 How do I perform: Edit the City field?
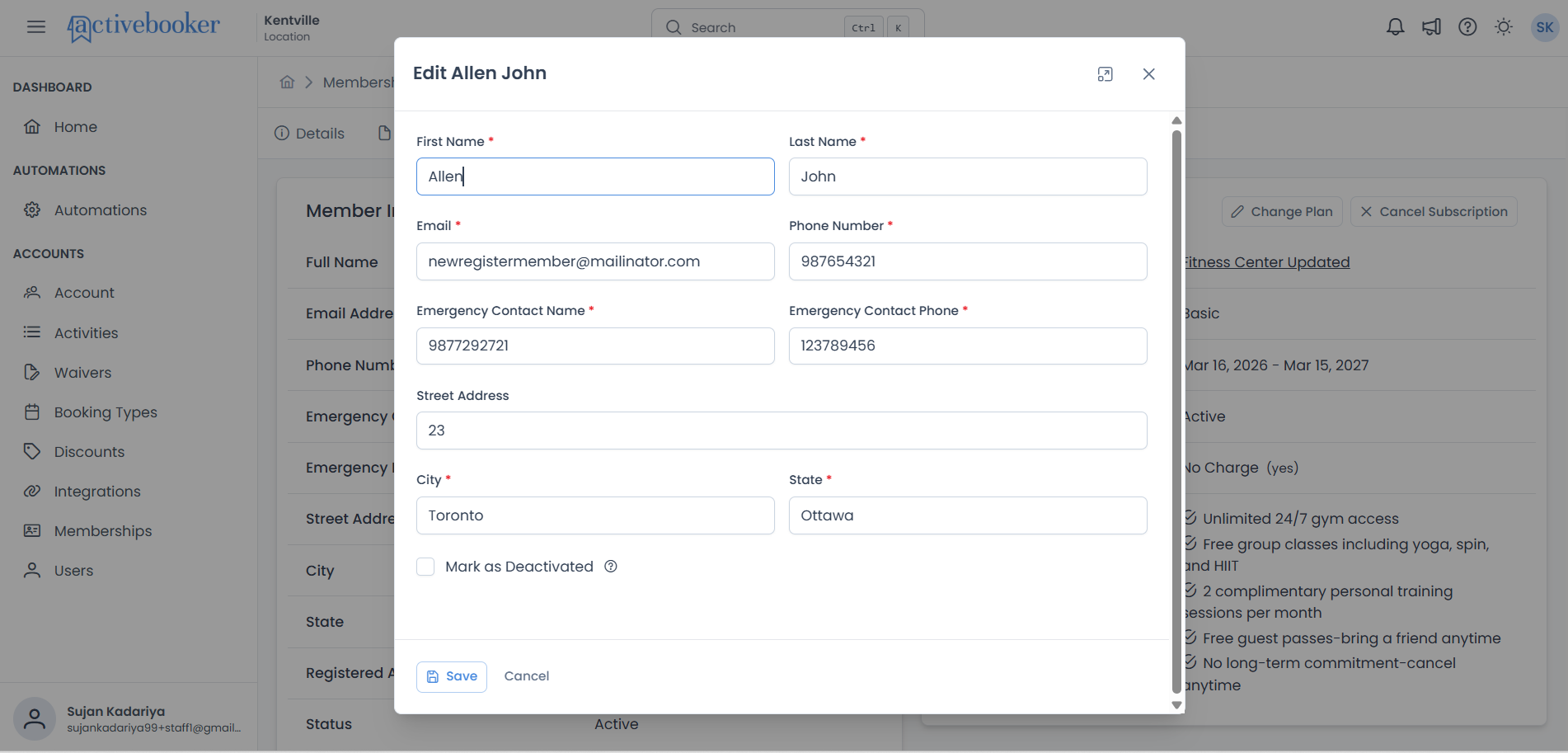point(595,515)
